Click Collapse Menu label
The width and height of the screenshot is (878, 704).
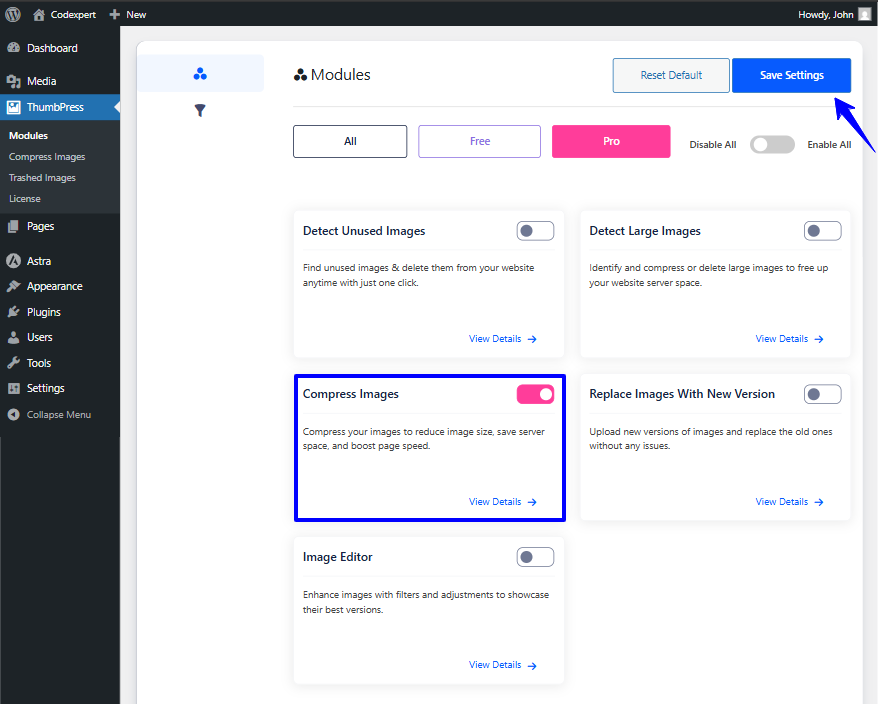click(59, 414)
